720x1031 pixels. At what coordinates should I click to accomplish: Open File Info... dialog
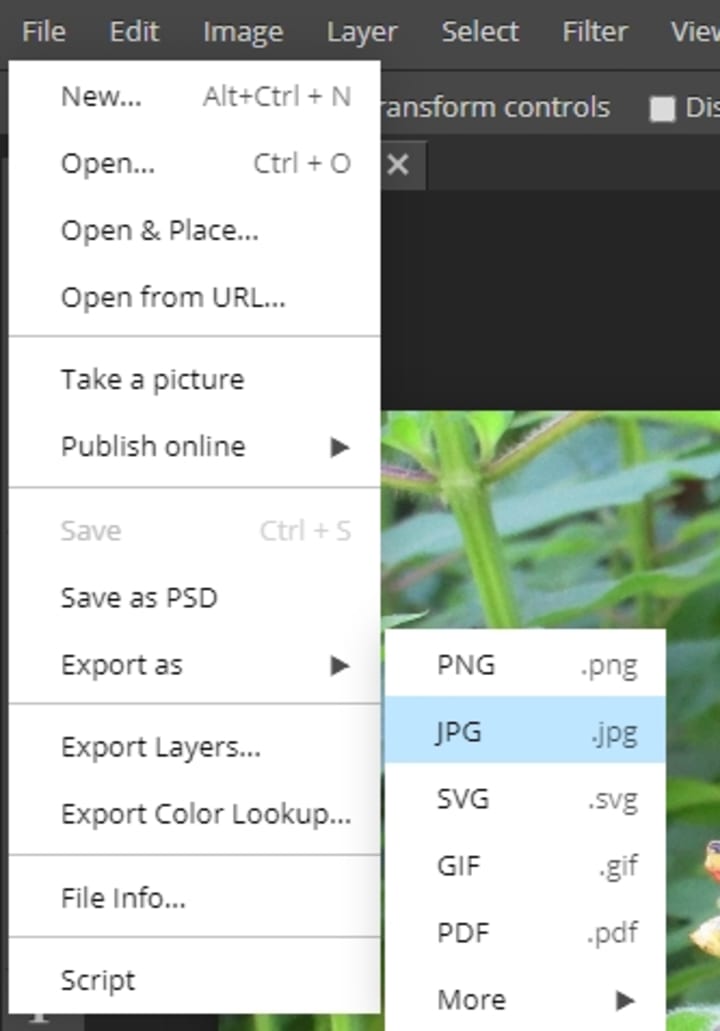(x=123, y=898)
